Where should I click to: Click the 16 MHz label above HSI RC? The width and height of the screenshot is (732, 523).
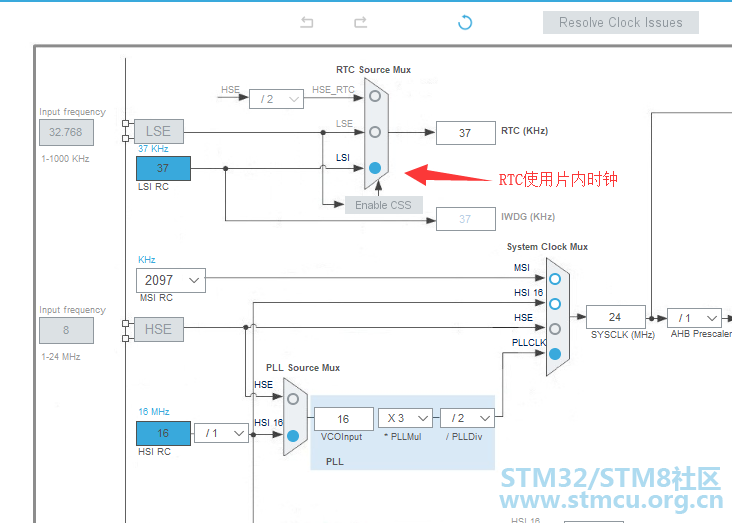coord(154,411)
